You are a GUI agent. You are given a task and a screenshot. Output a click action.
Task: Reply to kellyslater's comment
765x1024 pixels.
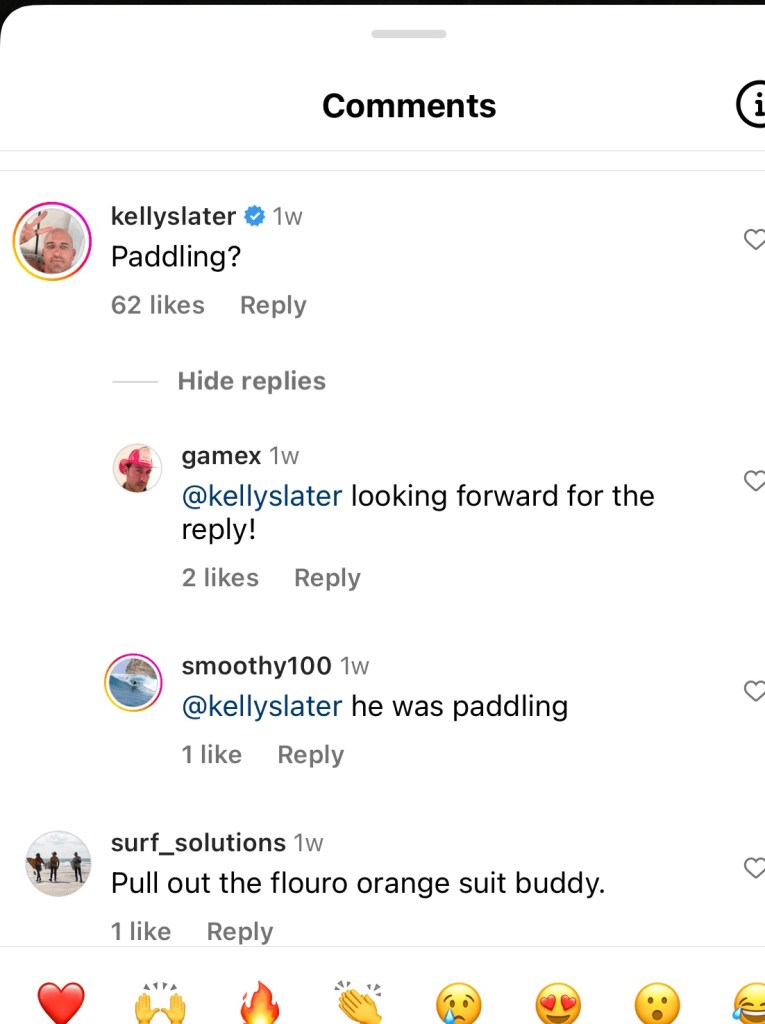273,305
